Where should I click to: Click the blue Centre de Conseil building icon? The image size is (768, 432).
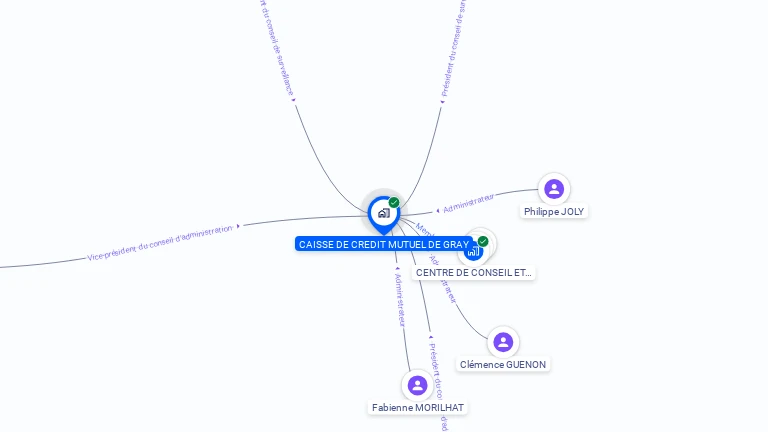click(x=473, y=252)
